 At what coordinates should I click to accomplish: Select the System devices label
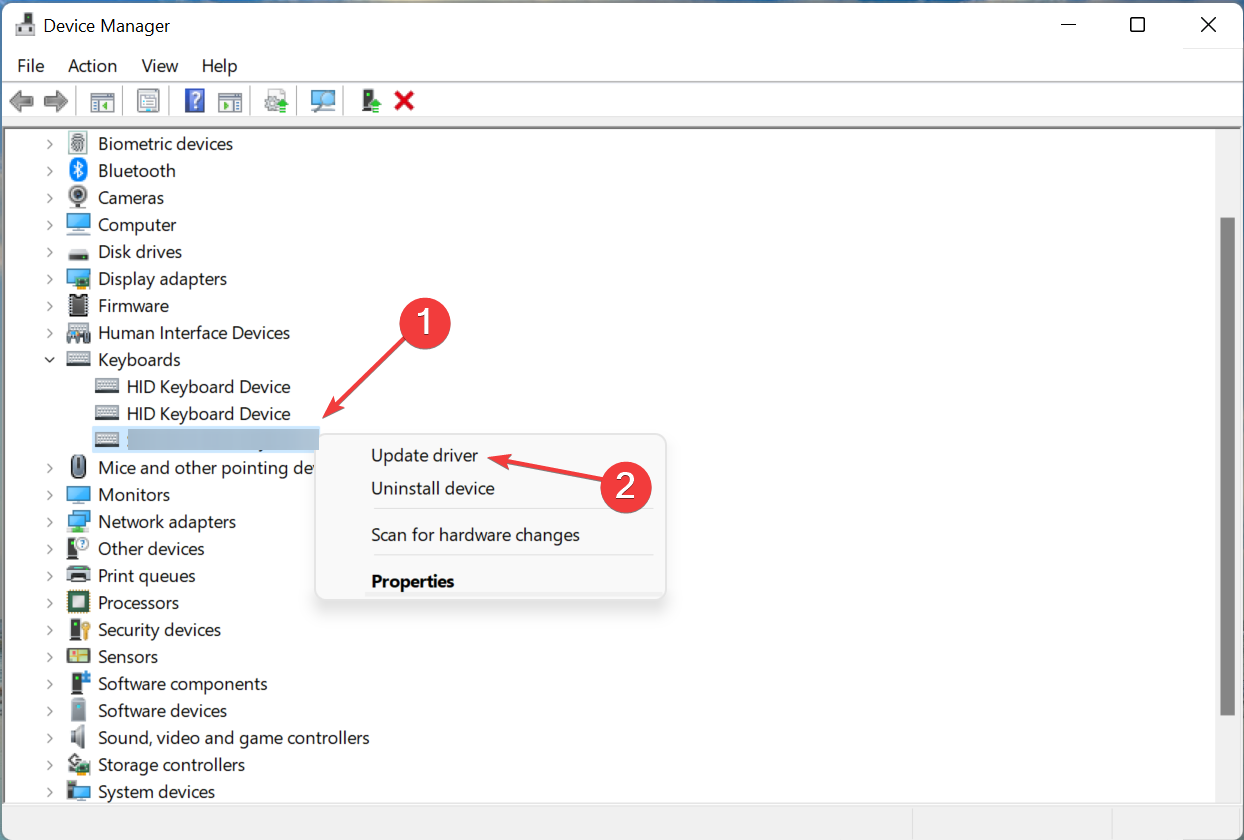pyautogui.click(x=156, y=792)
